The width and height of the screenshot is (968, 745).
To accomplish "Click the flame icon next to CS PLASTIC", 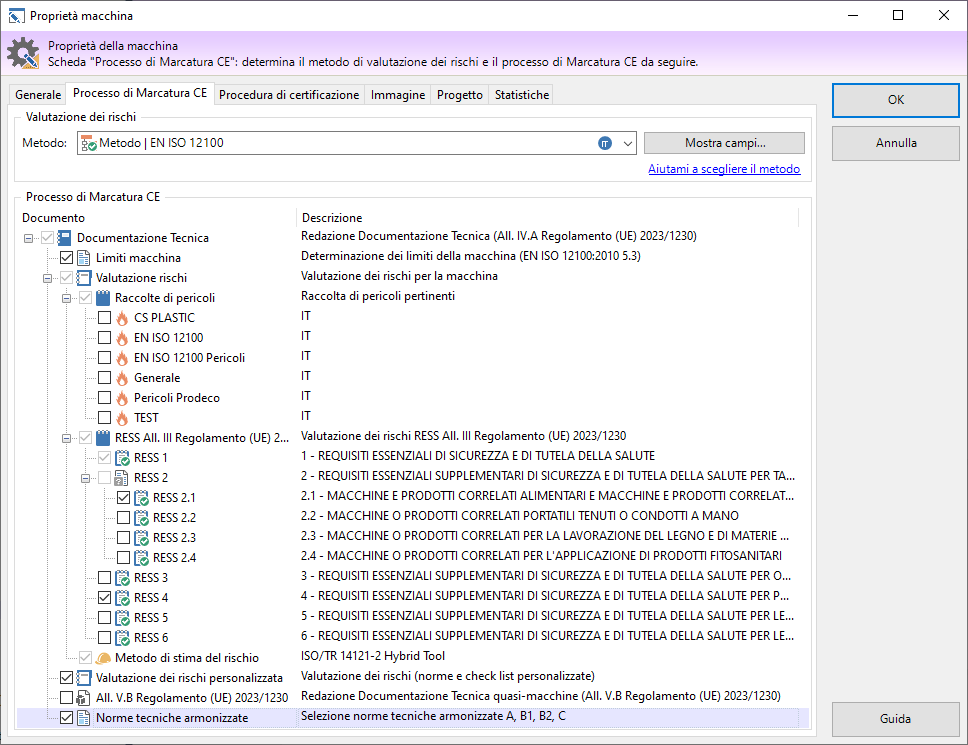I will [x=122, y=318].
